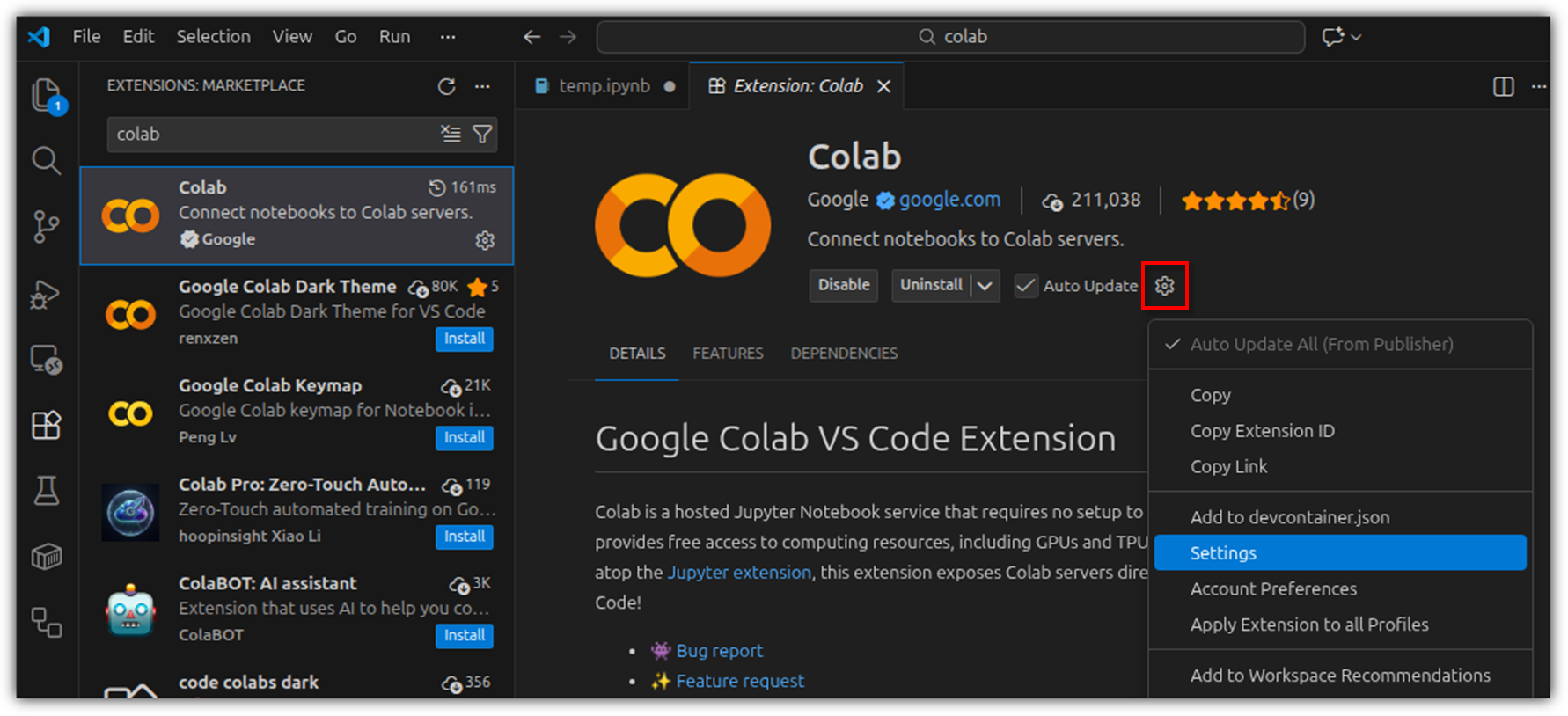The image size is (1568, 716).
Task: Select the FEATURES tab
Action: click(x=728, y=354)
